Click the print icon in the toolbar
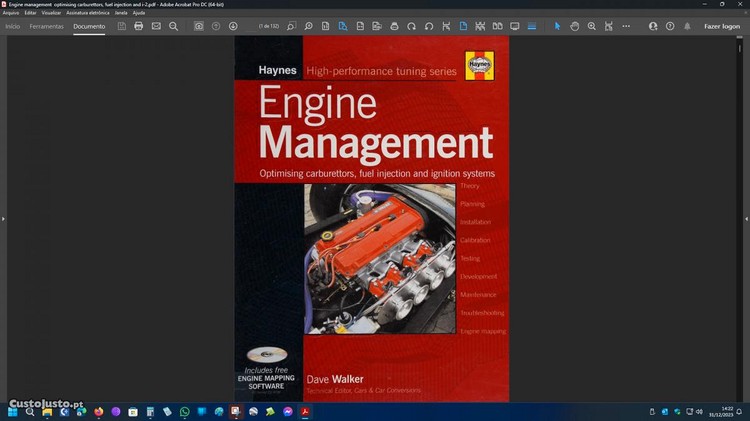 pyautogui.click(x=138, y=26)
